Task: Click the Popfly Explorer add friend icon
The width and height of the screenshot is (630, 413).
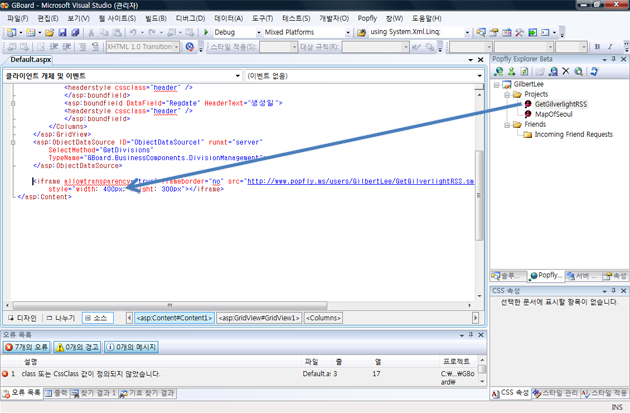Action: pyautogui.click(x=511, y=72)
